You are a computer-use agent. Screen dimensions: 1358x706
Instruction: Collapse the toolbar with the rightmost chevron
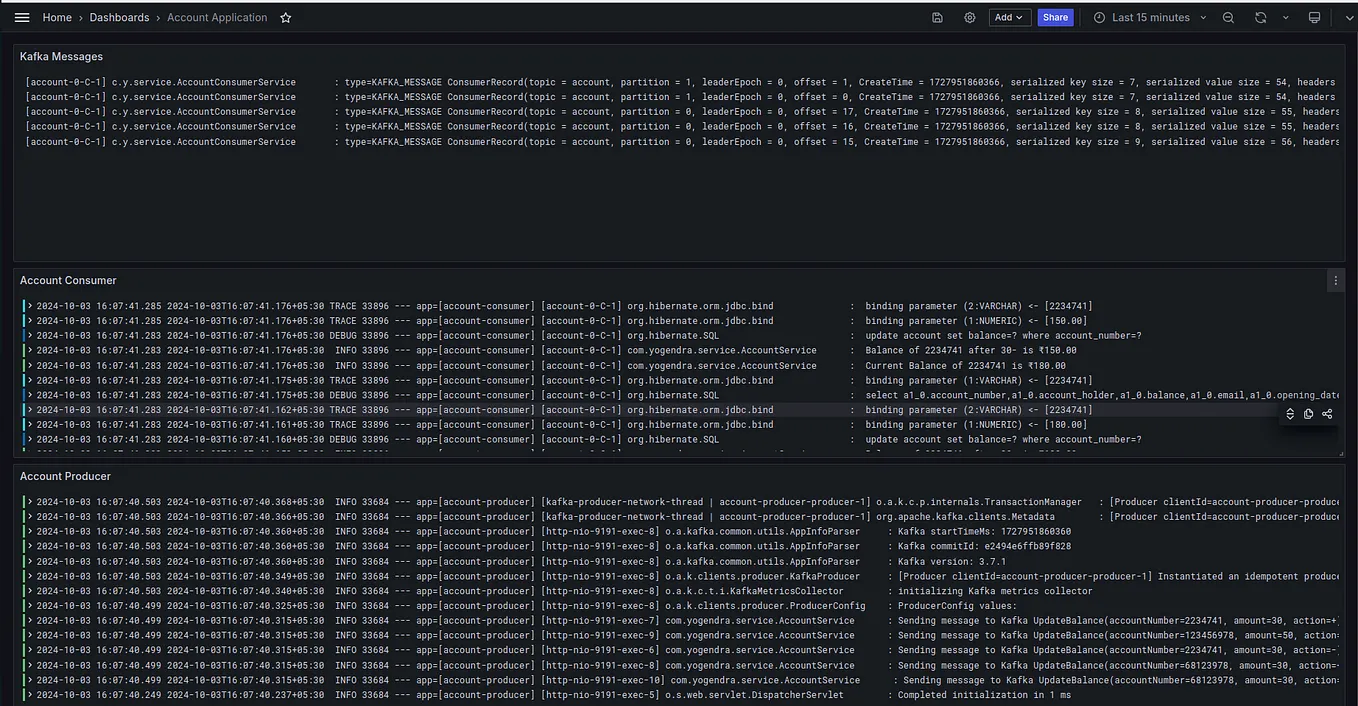(x=1349, y=17)
